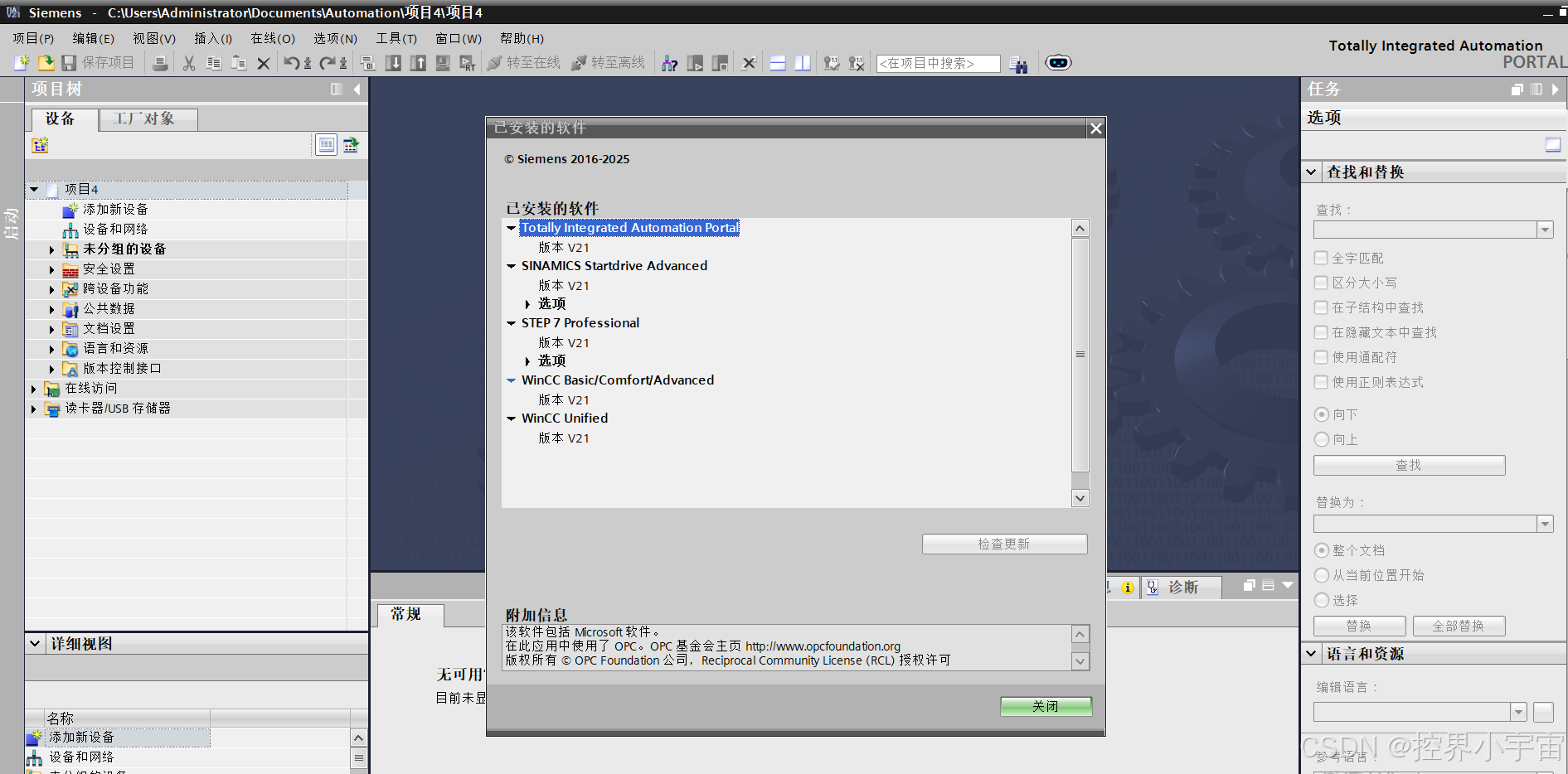
Task: Enable the 区分大小写 checkbox
Action: [x=1321, y=283]
